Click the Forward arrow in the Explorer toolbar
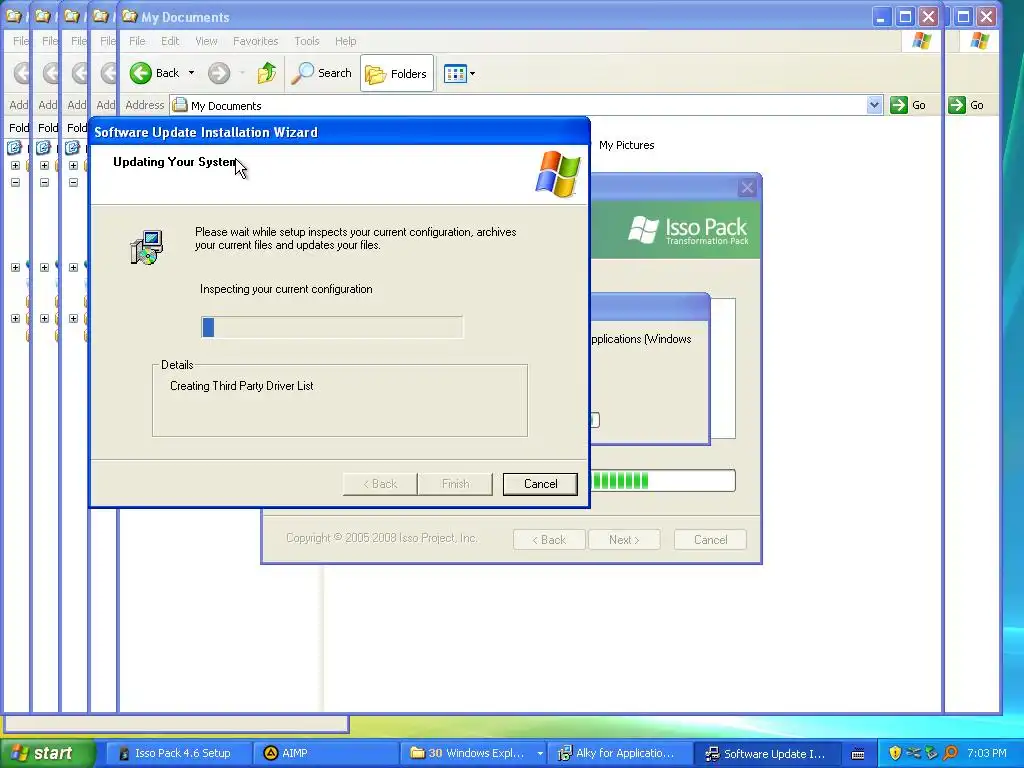 click(219, 73)
